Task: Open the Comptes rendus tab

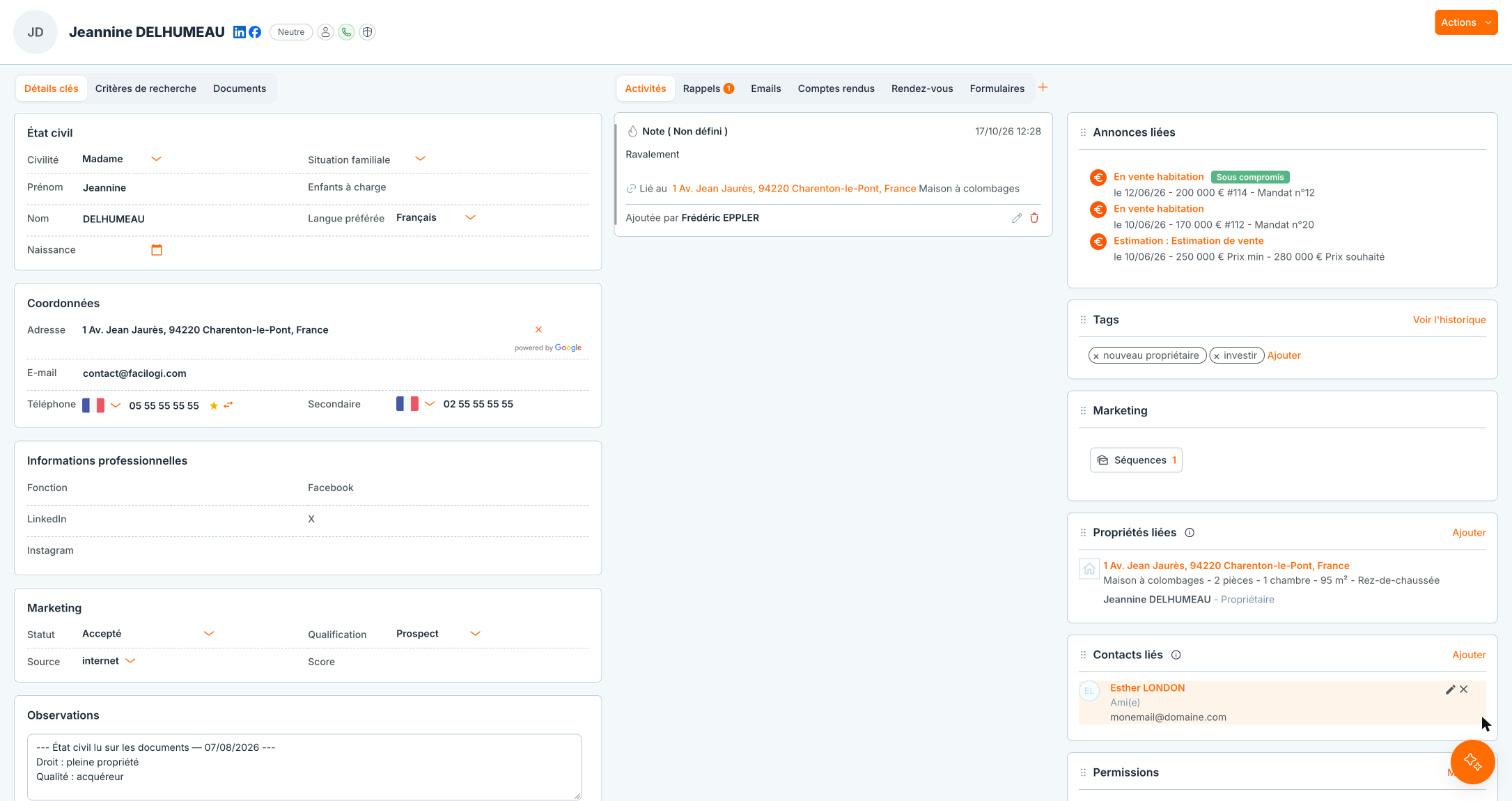Action: click(836, 88)
